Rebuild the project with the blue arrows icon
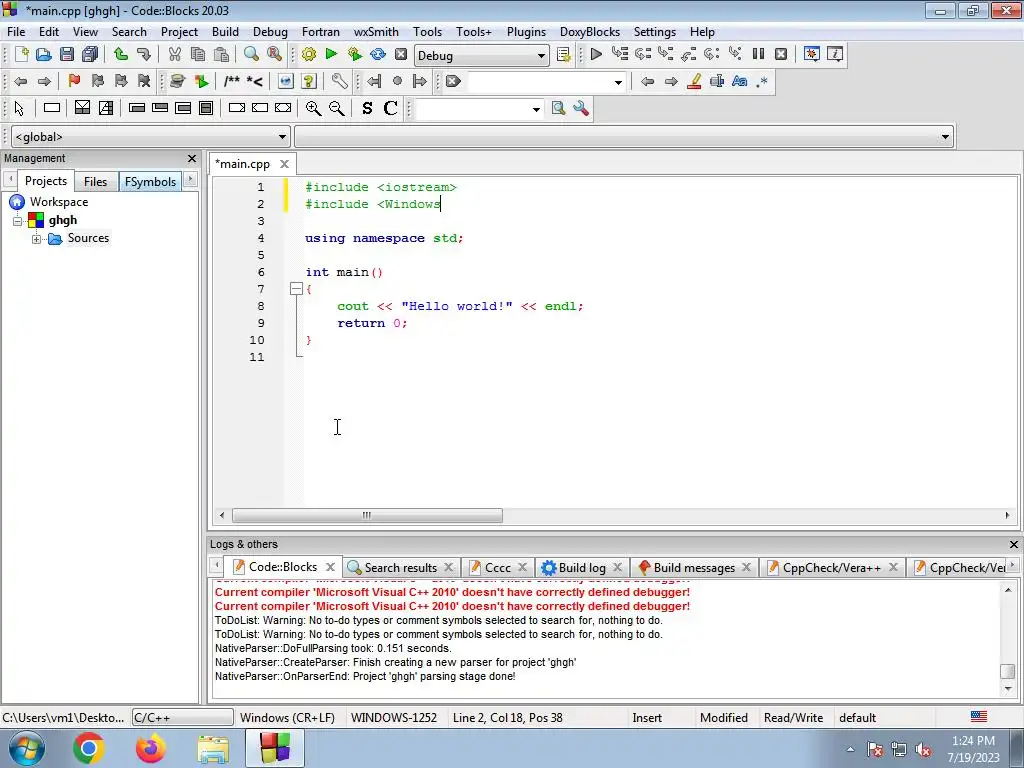Viewport: 1024px width, 768px height. coord(377,54)
